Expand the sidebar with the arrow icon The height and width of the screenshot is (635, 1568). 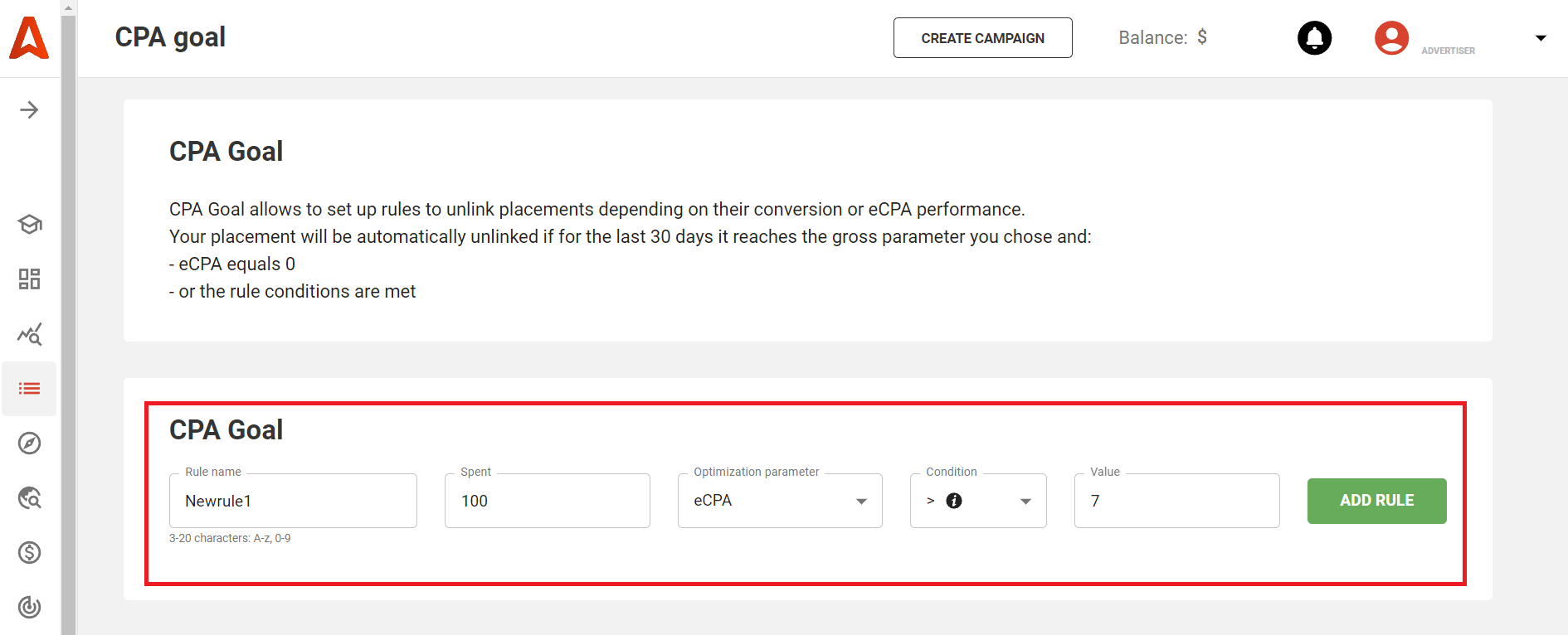click(x=29, y=109)
